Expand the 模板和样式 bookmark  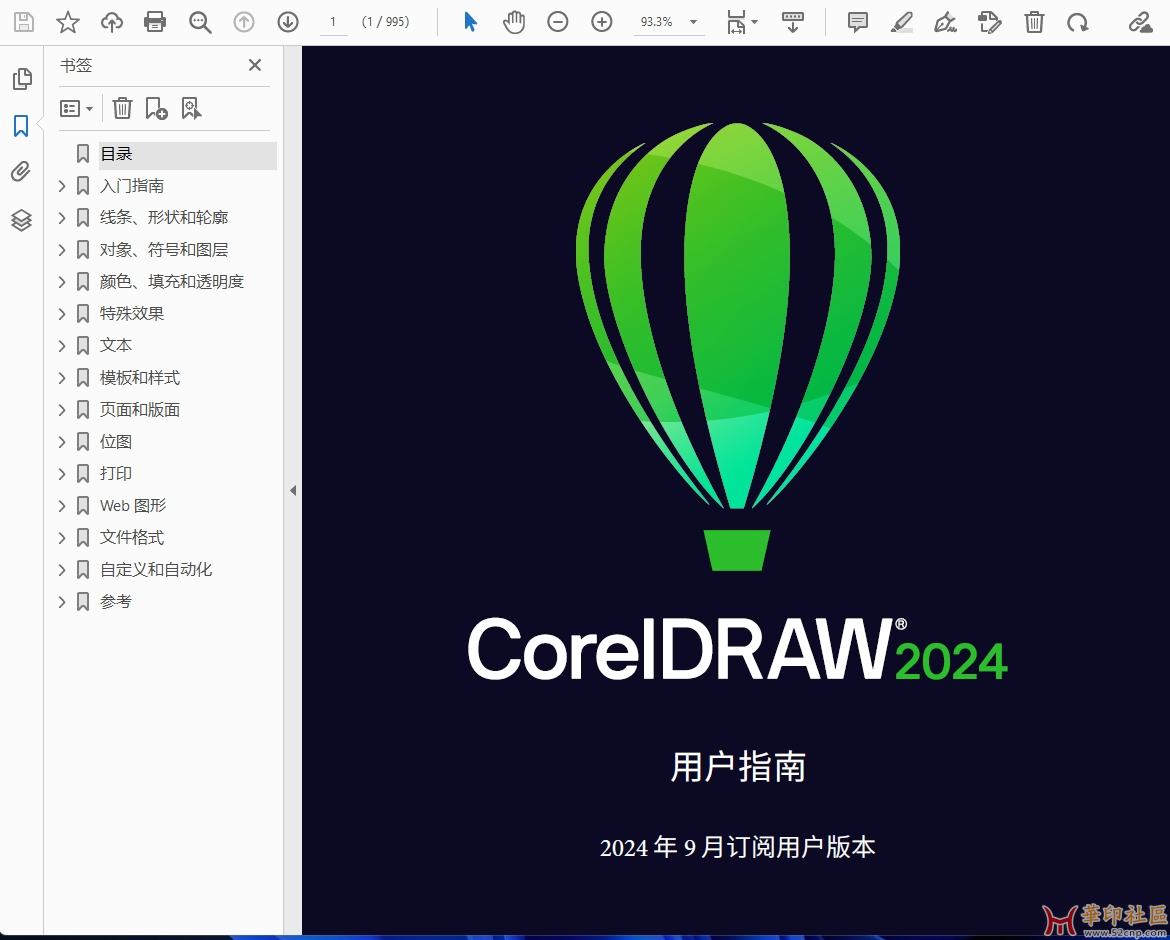[63, 378]
